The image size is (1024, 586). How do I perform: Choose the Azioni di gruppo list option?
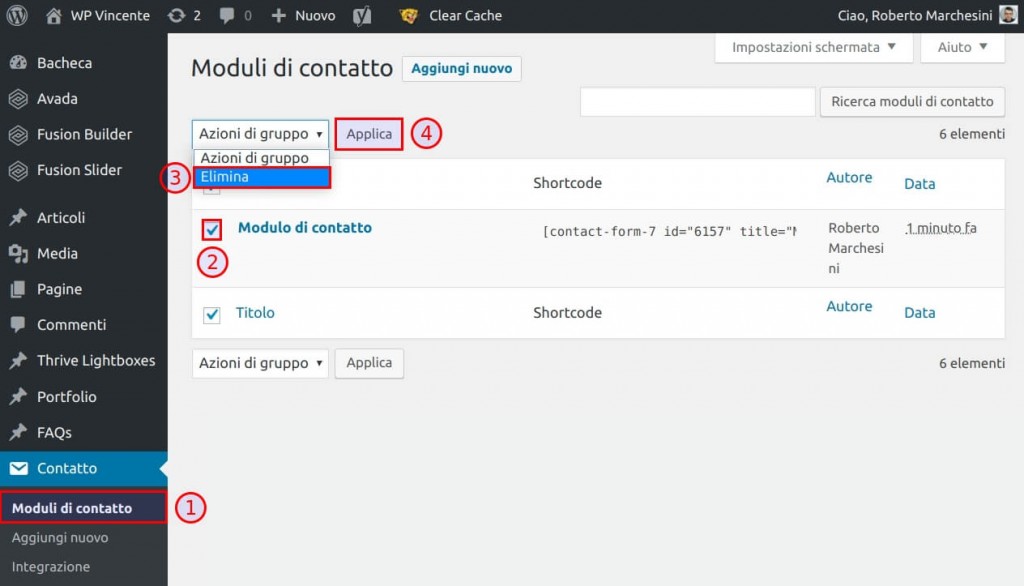(x=262, y=158)
